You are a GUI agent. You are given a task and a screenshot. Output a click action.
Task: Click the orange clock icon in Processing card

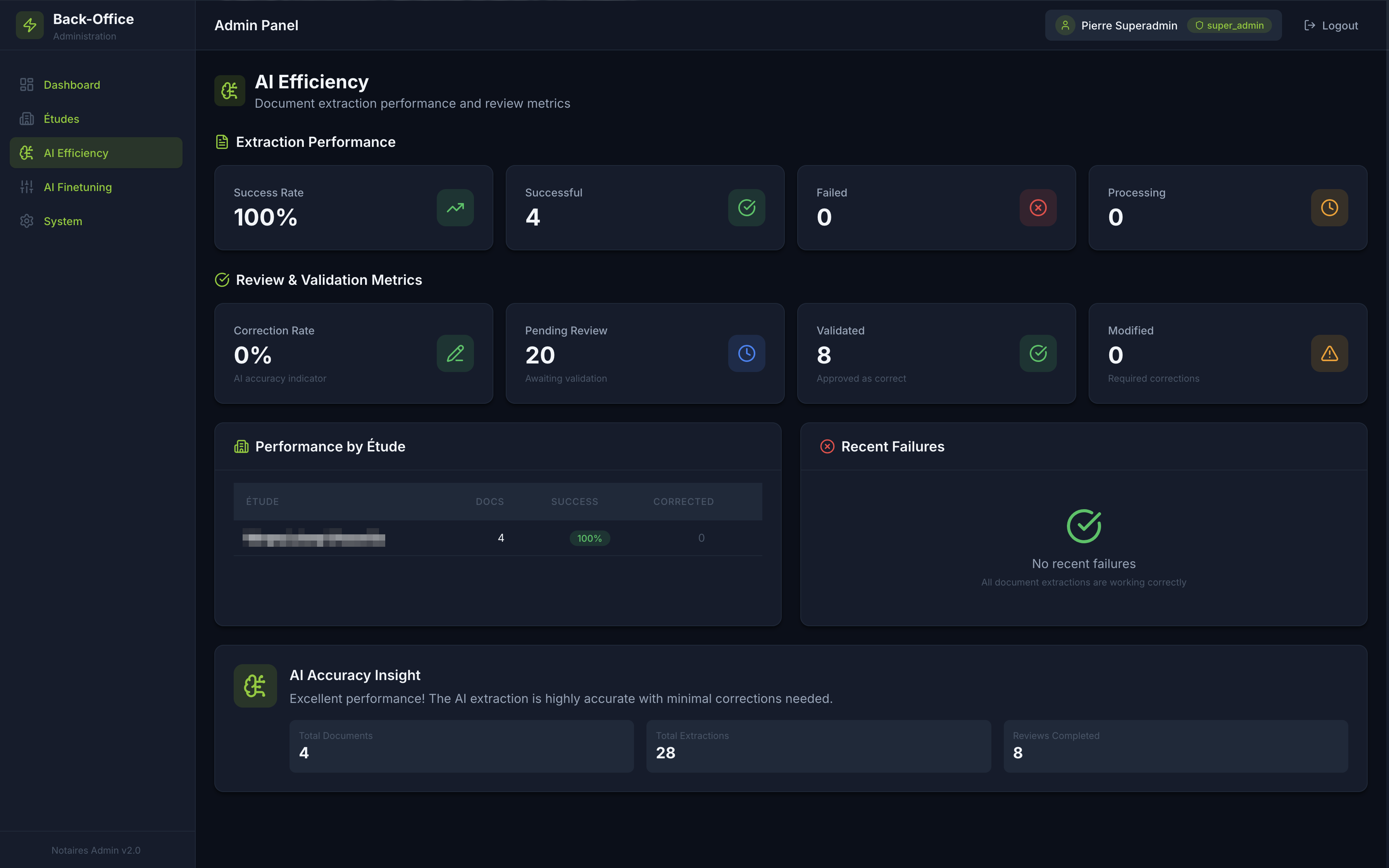coord(1329,208)
